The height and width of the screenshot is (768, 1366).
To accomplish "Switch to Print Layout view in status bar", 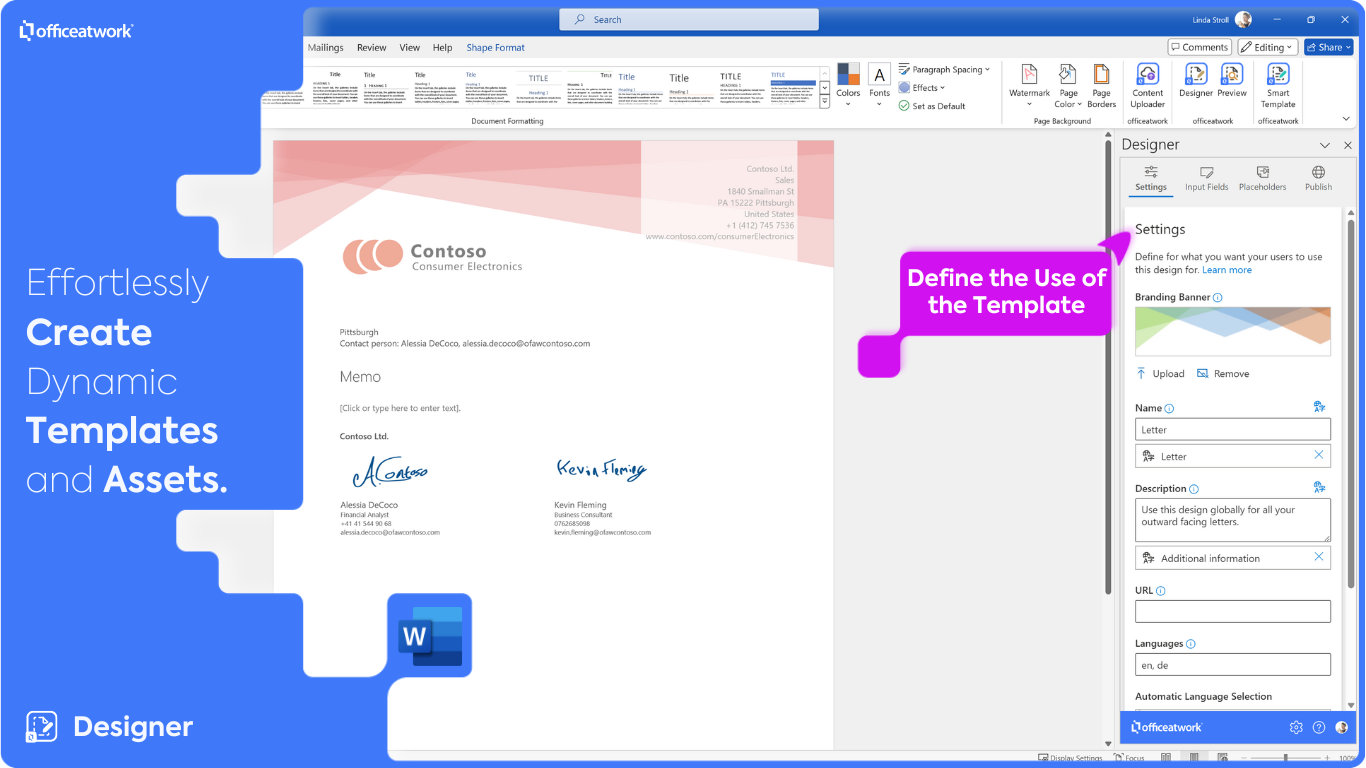I will (x=1195, y=758).
